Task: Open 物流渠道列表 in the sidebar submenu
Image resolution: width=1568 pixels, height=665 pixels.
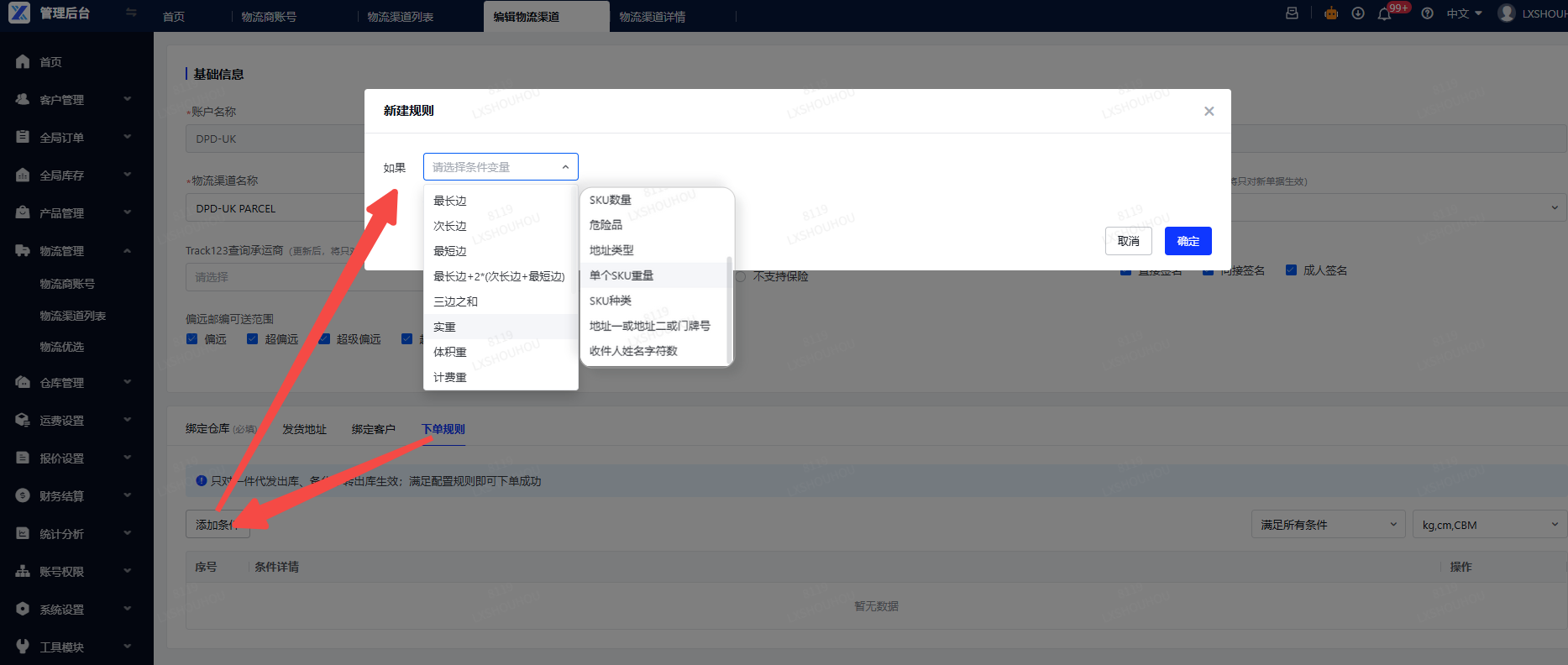Action: (x=73, y=316)
